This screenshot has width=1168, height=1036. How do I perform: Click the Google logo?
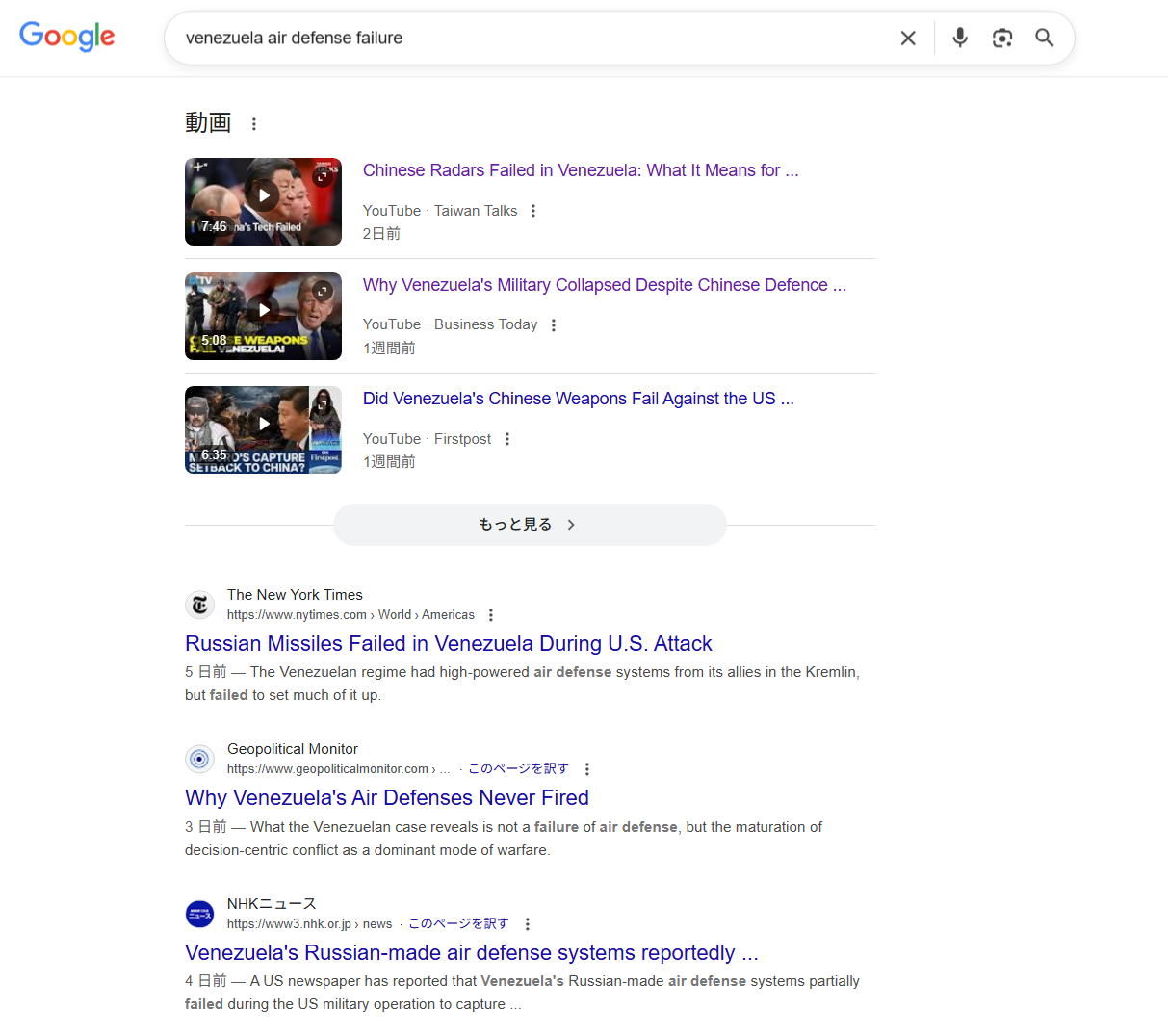[x=67, y=37]
